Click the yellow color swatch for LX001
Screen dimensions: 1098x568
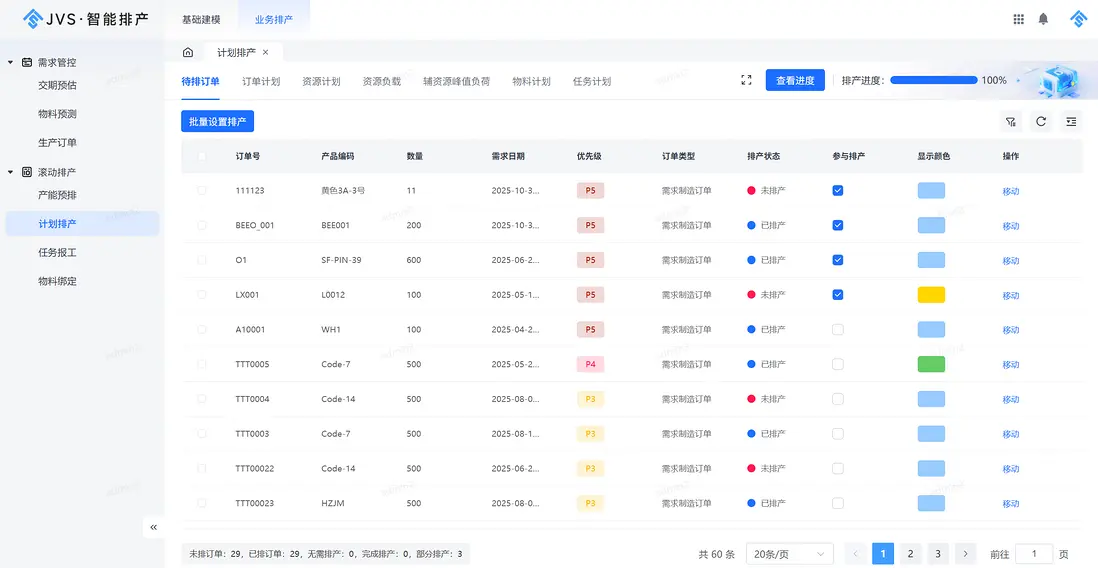point(930,295)
